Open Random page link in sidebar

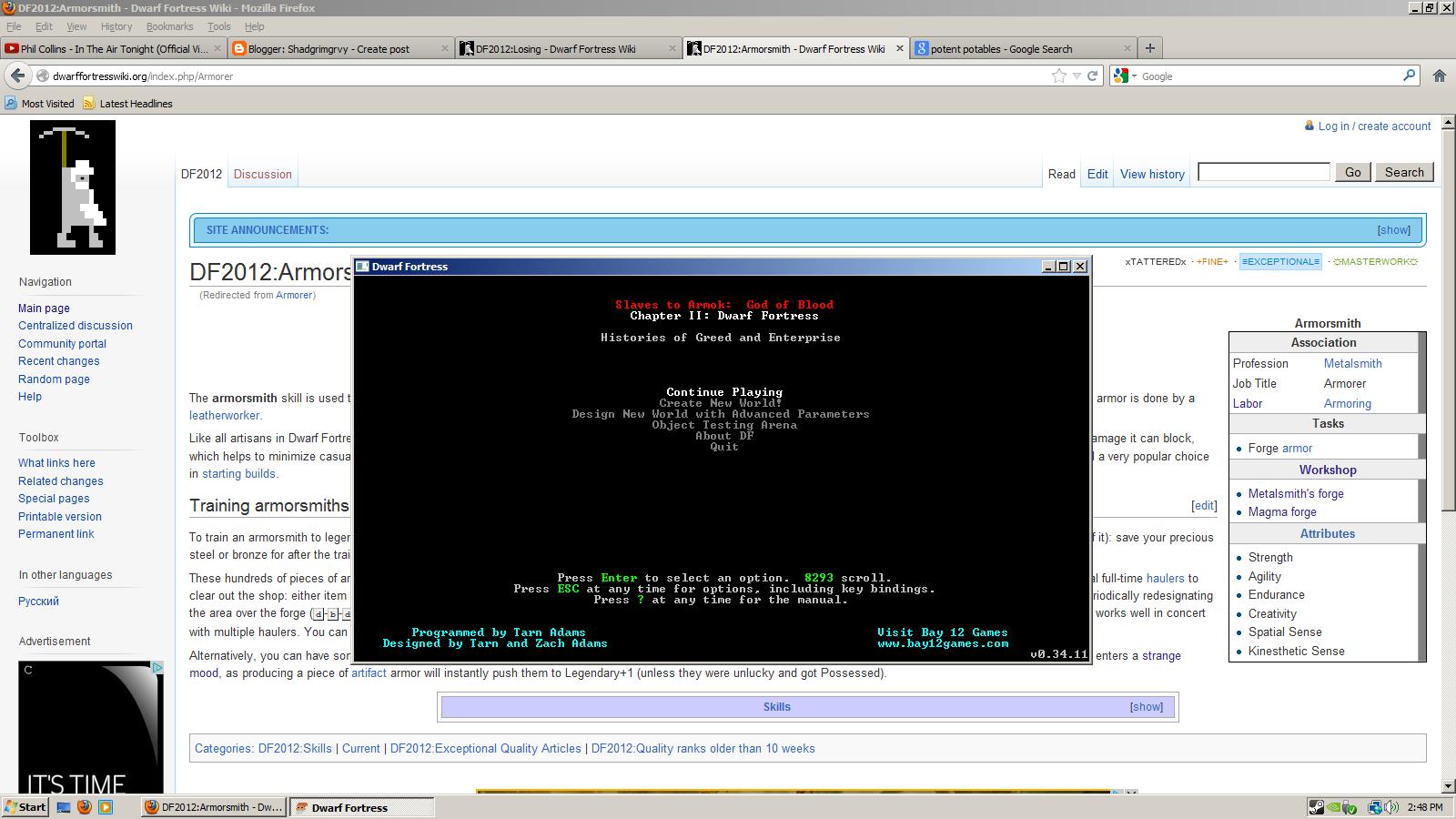[x=54, y=379]
